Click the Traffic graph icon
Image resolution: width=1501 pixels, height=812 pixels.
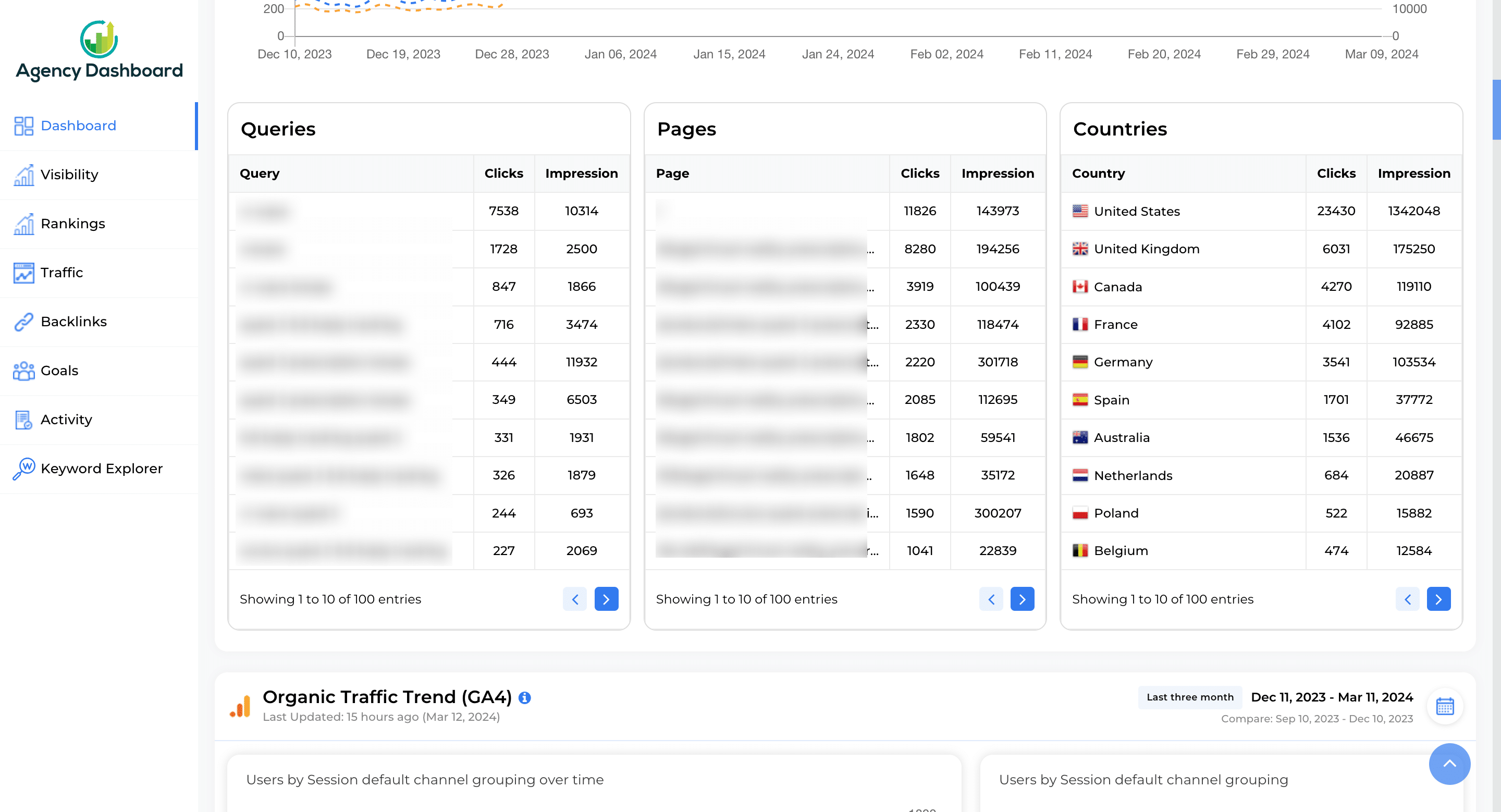click(24, 273)
